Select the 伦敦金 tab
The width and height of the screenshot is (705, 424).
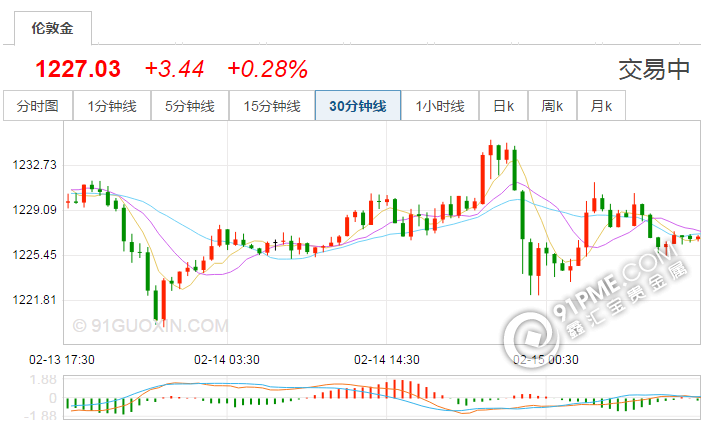52,27
